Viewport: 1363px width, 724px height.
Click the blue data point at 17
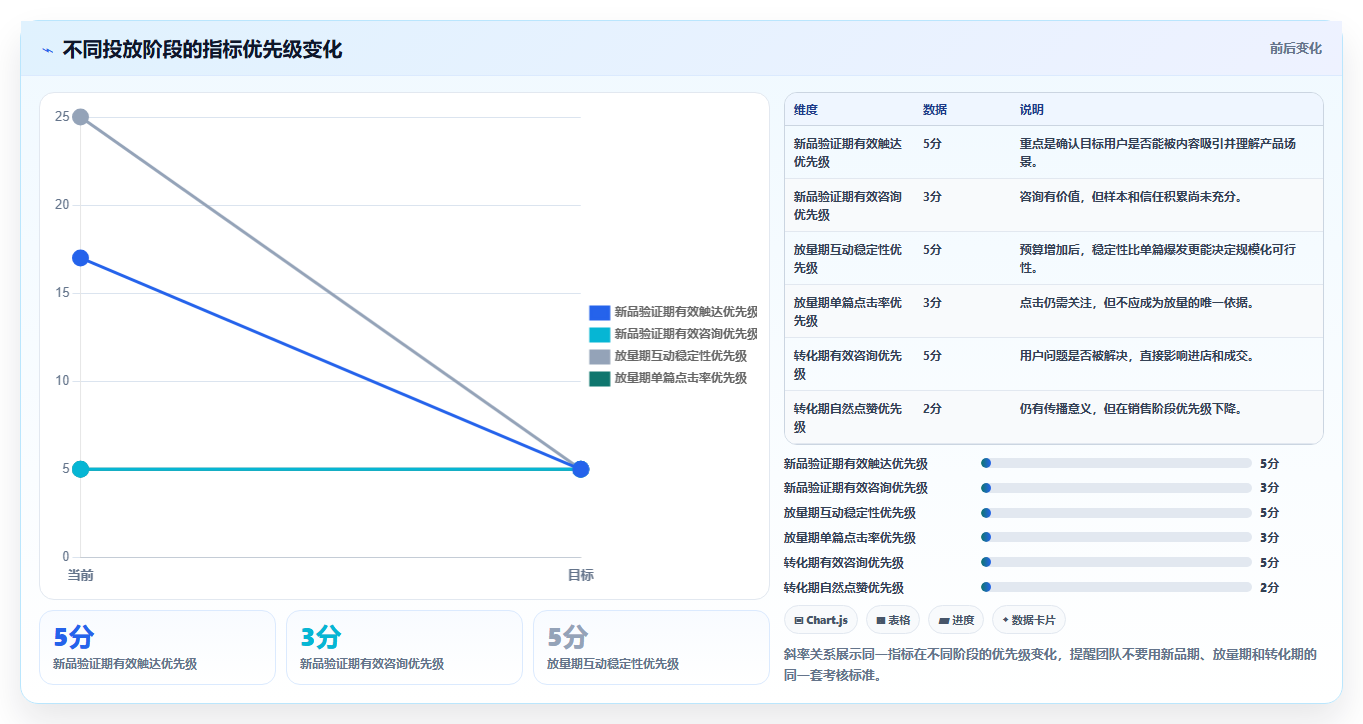[81, 258]
